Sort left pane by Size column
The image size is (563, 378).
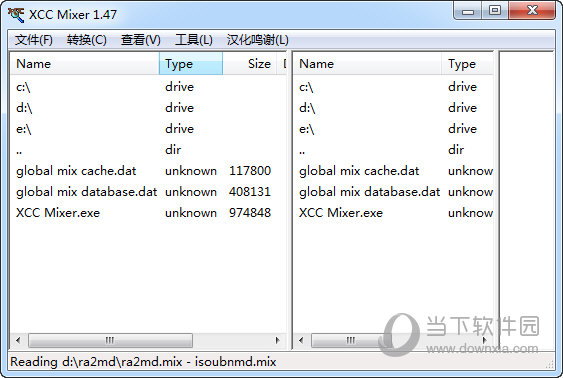click(x=250, y=64)
